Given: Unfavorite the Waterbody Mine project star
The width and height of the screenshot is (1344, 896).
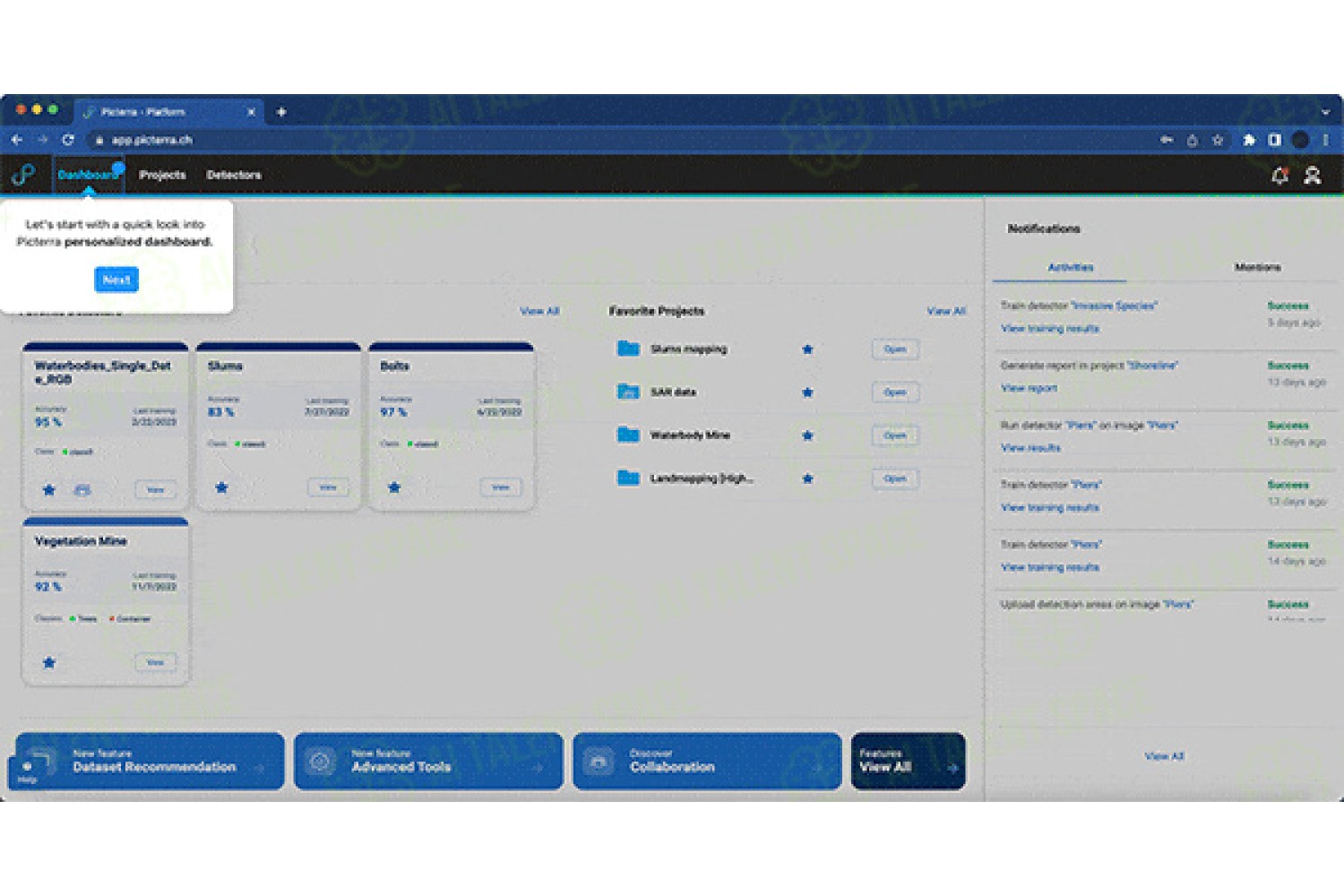Looking at the screenshot, I should pyautogui.click(x=807, y=435).
